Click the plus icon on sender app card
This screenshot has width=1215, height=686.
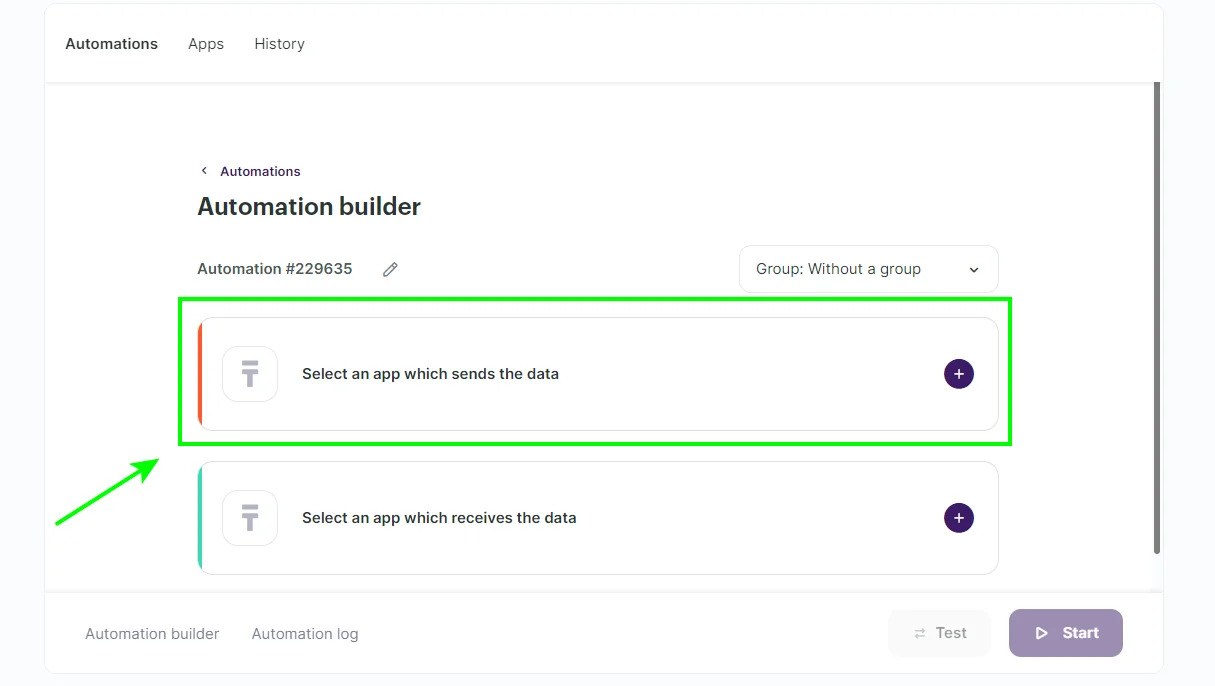(958, 374)
